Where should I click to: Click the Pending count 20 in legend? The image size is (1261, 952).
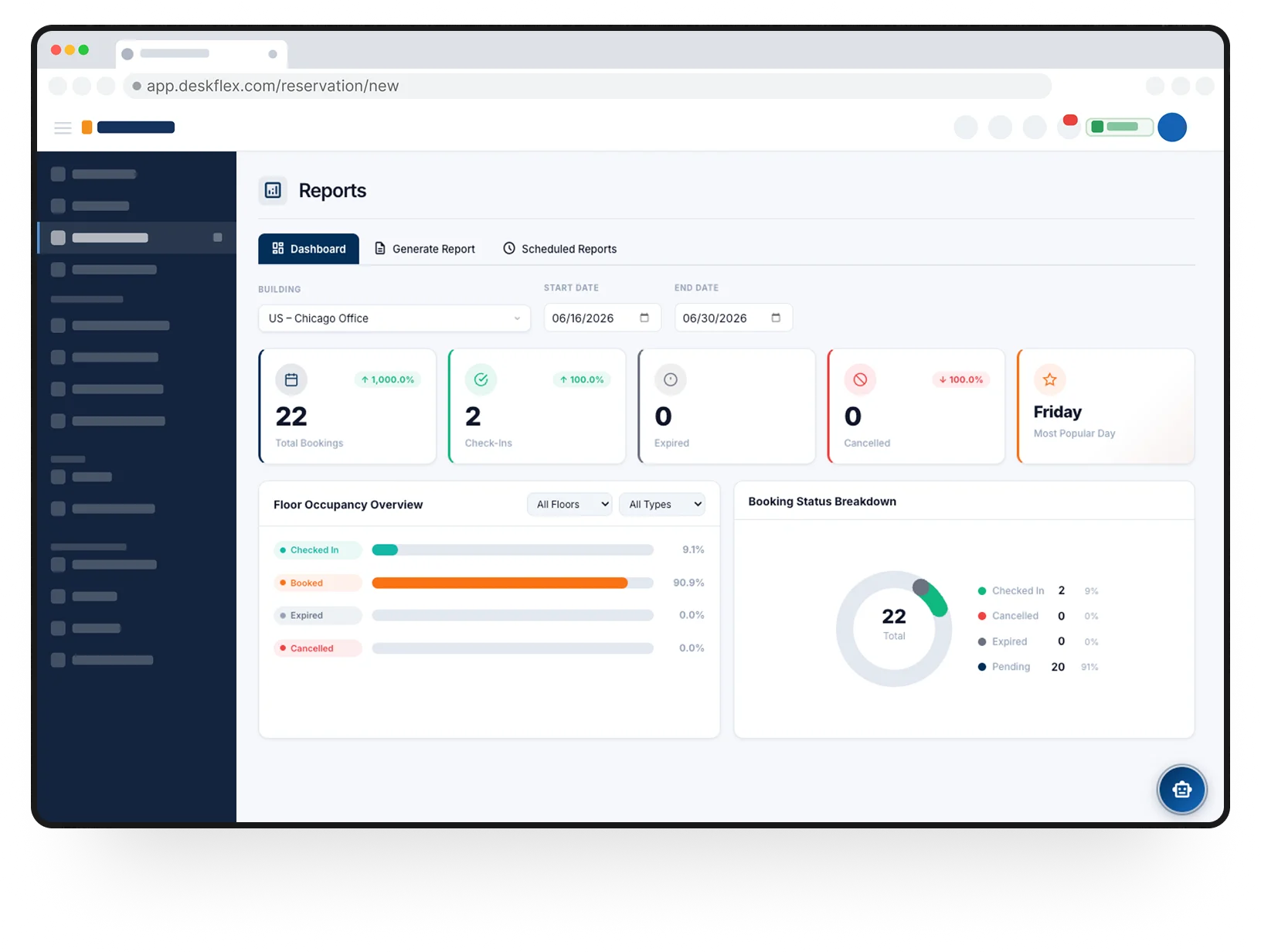[x=1058, y=667]
